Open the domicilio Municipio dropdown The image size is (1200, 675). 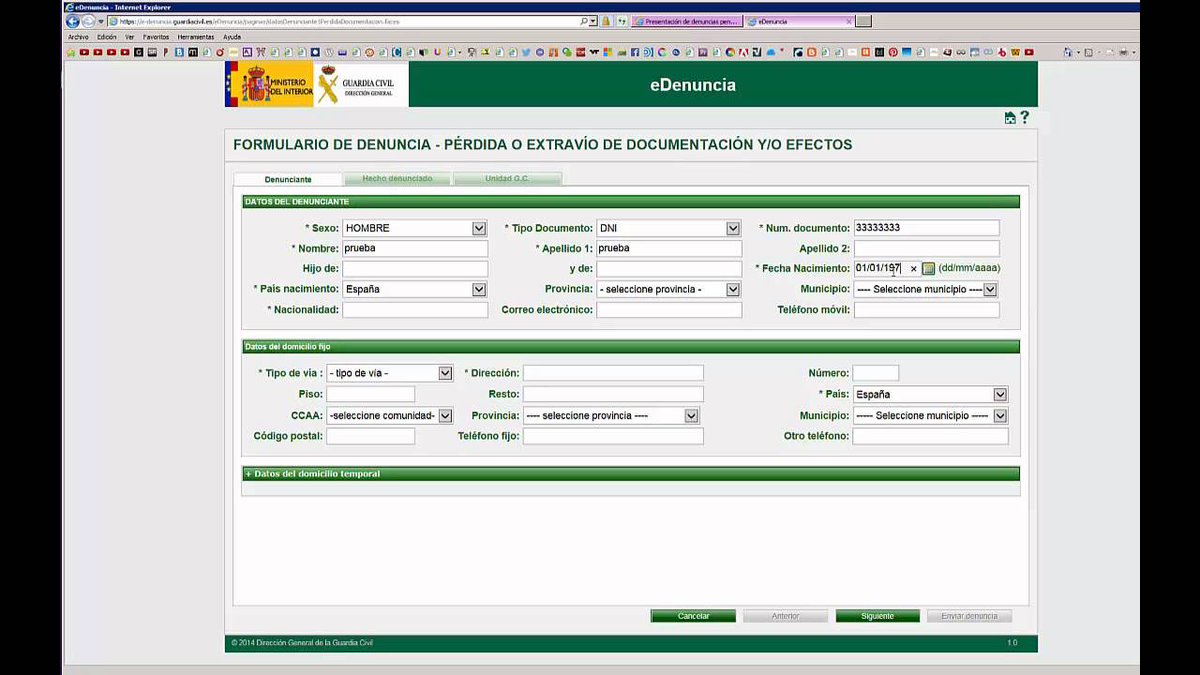point(930,415)
